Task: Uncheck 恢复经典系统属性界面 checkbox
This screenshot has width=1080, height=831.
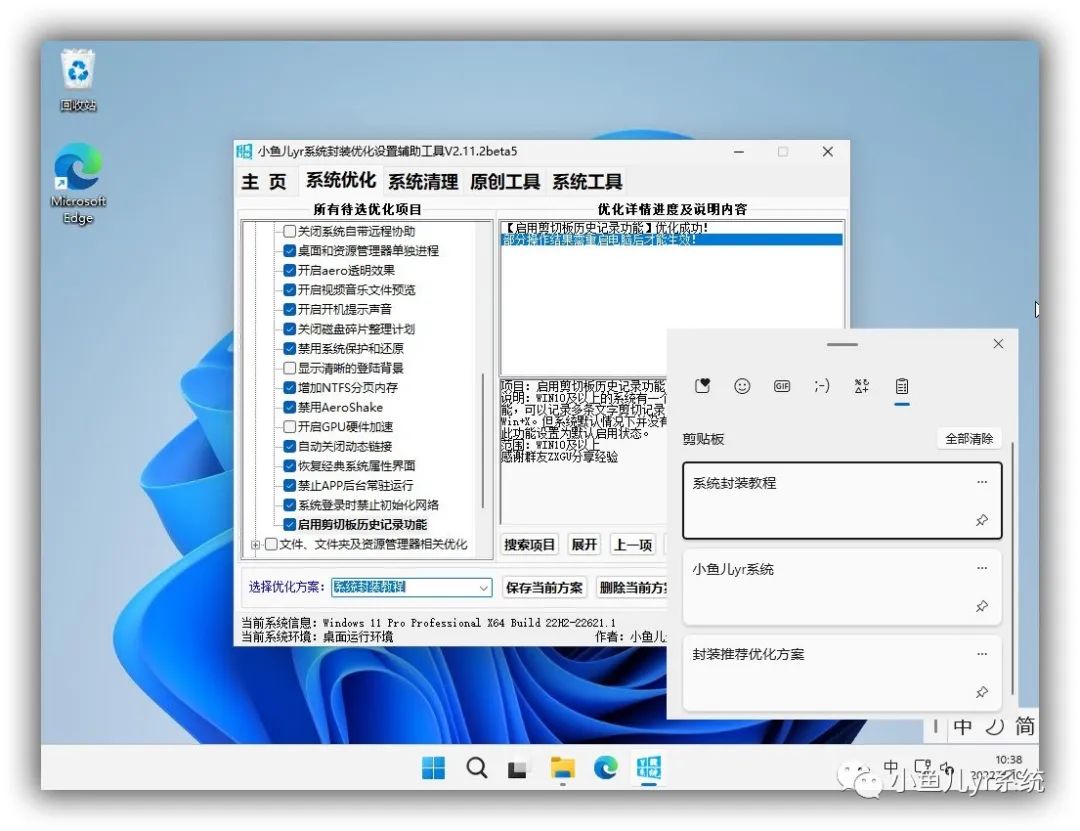Action: [290, 466]
